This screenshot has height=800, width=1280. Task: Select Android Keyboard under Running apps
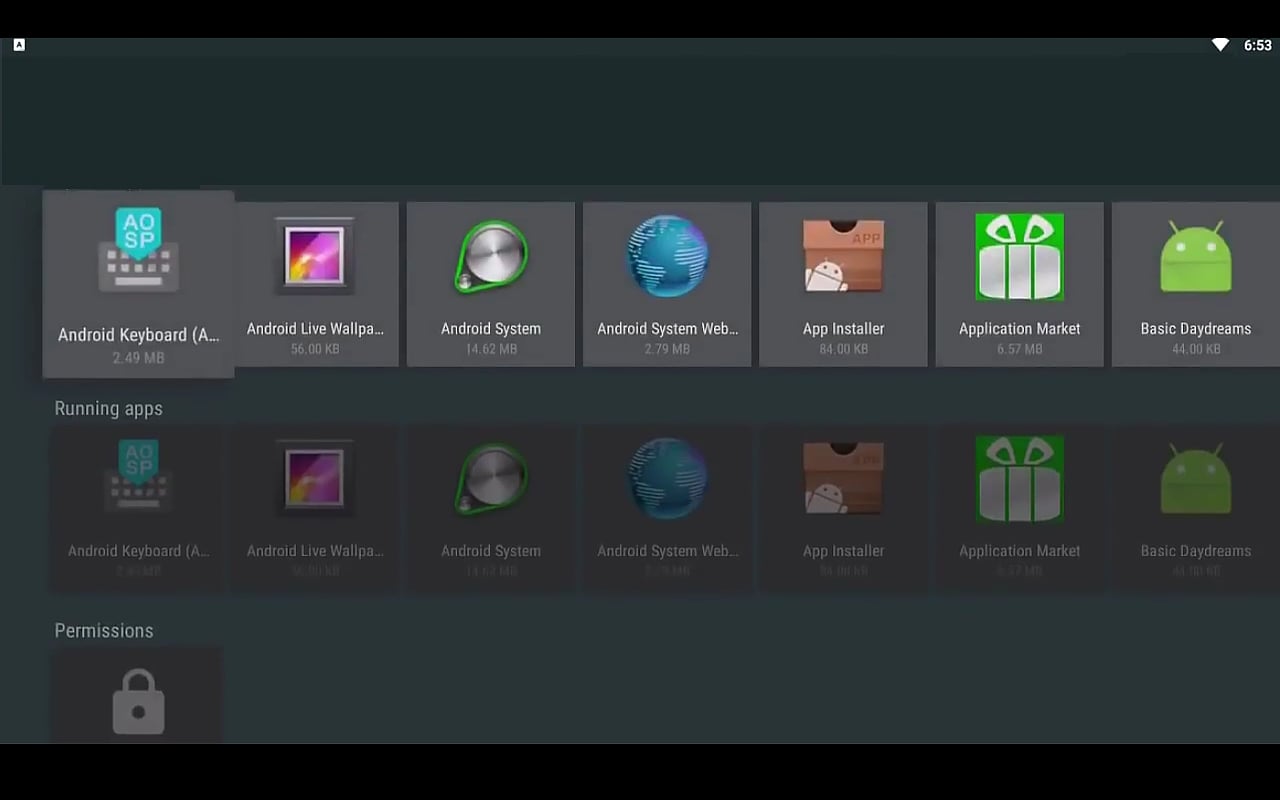coord(138,508)
